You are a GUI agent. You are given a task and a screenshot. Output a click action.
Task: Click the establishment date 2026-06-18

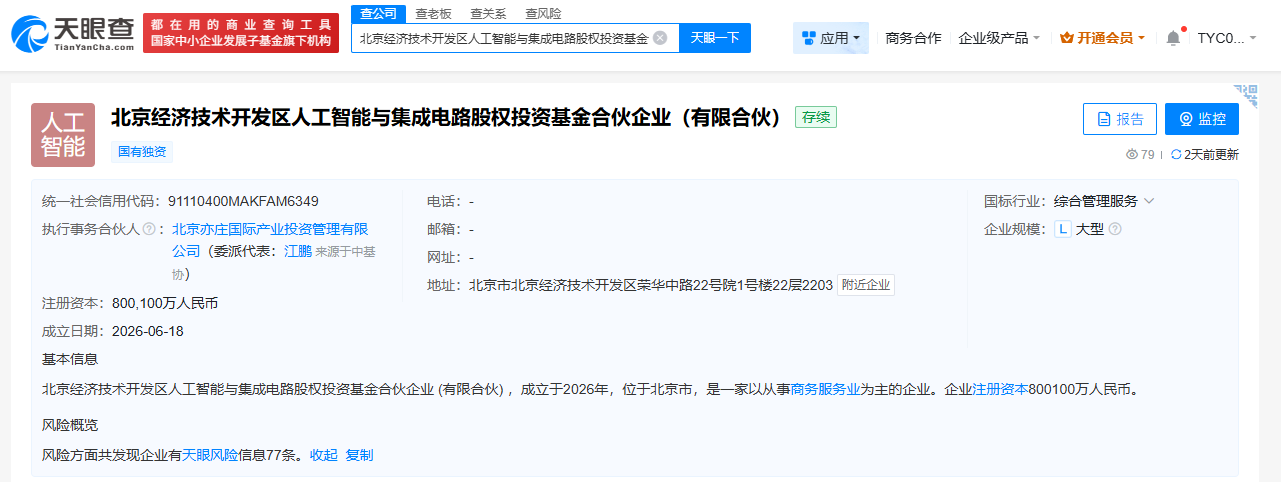(148, 331)
